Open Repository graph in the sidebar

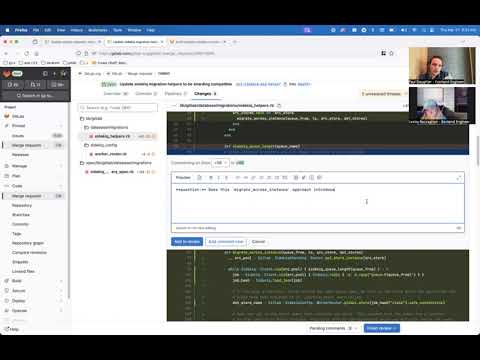tap(28, 243)
